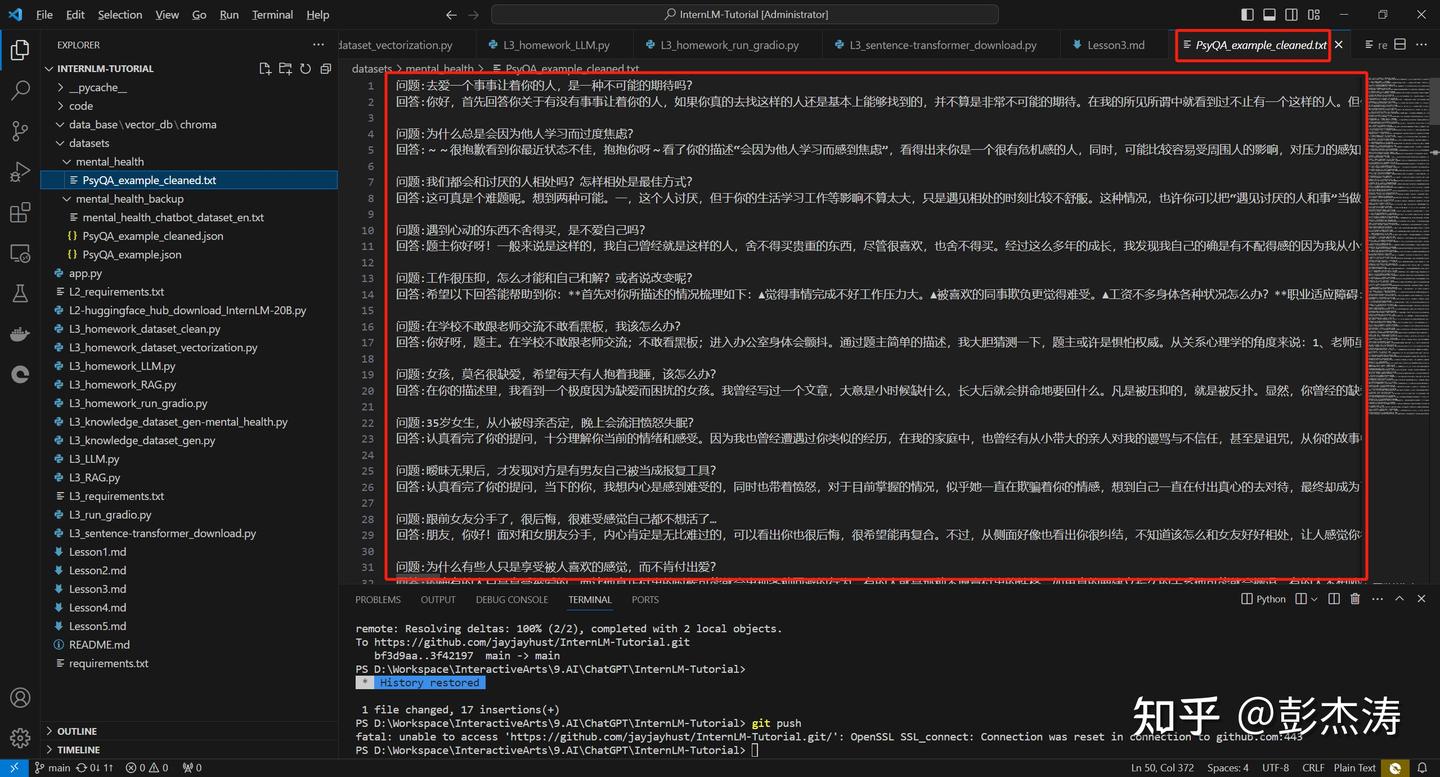The image size is (1440, 777).
Task: Close the PsyQA_example_cleaned.txt tab
Action: pos(1338,45)
